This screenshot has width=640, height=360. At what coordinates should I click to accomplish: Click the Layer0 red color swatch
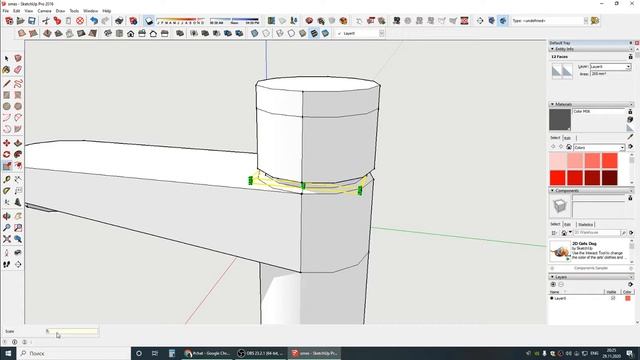point(628,298)
